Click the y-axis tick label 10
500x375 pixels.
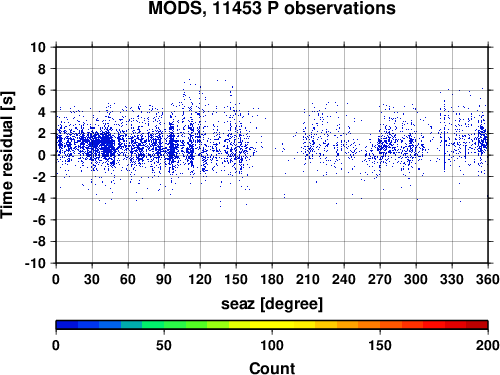coord(38,47)
